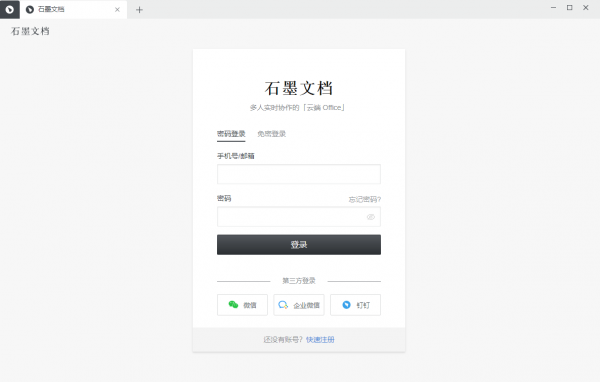Minimize the Shimo window
Viewport: 600px width, 382px height.
pyautogui.click(x=553, y=8)
